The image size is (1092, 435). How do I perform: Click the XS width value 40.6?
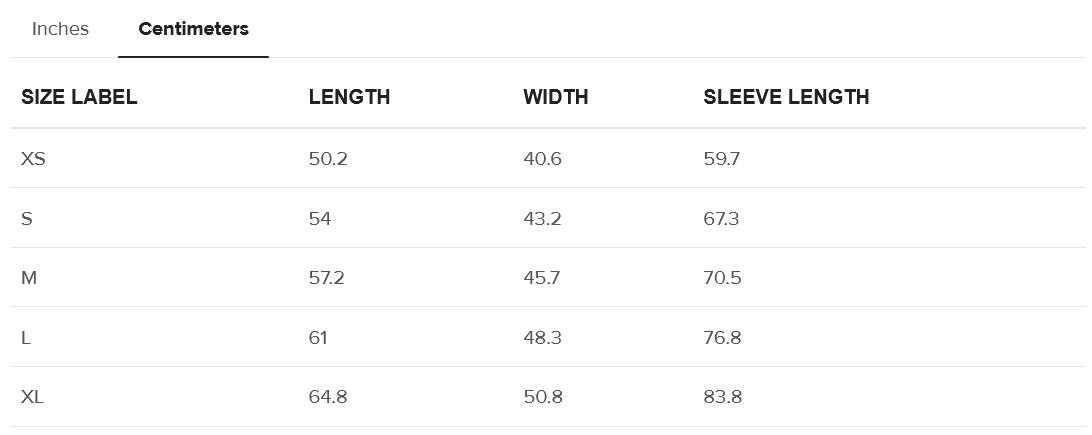[x=542, y=158]
